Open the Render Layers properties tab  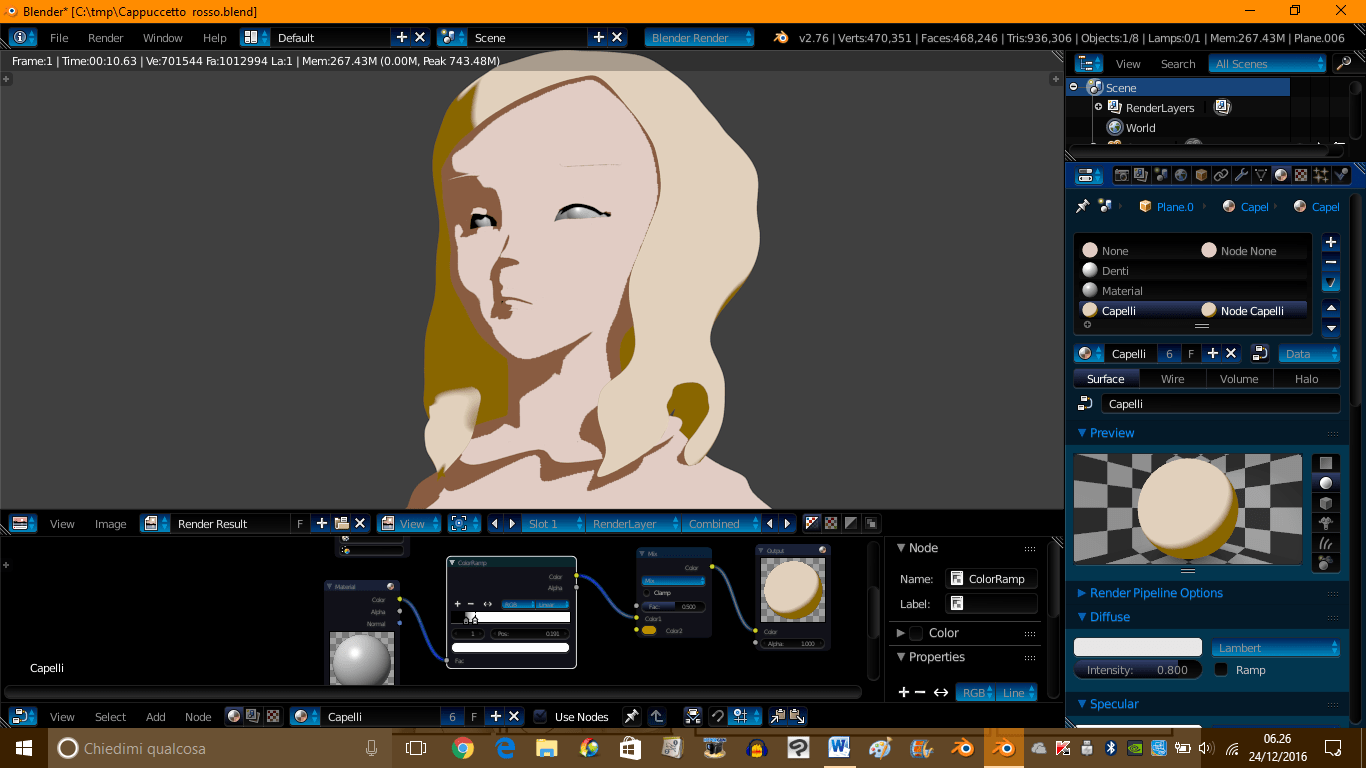pos(1141,175)
